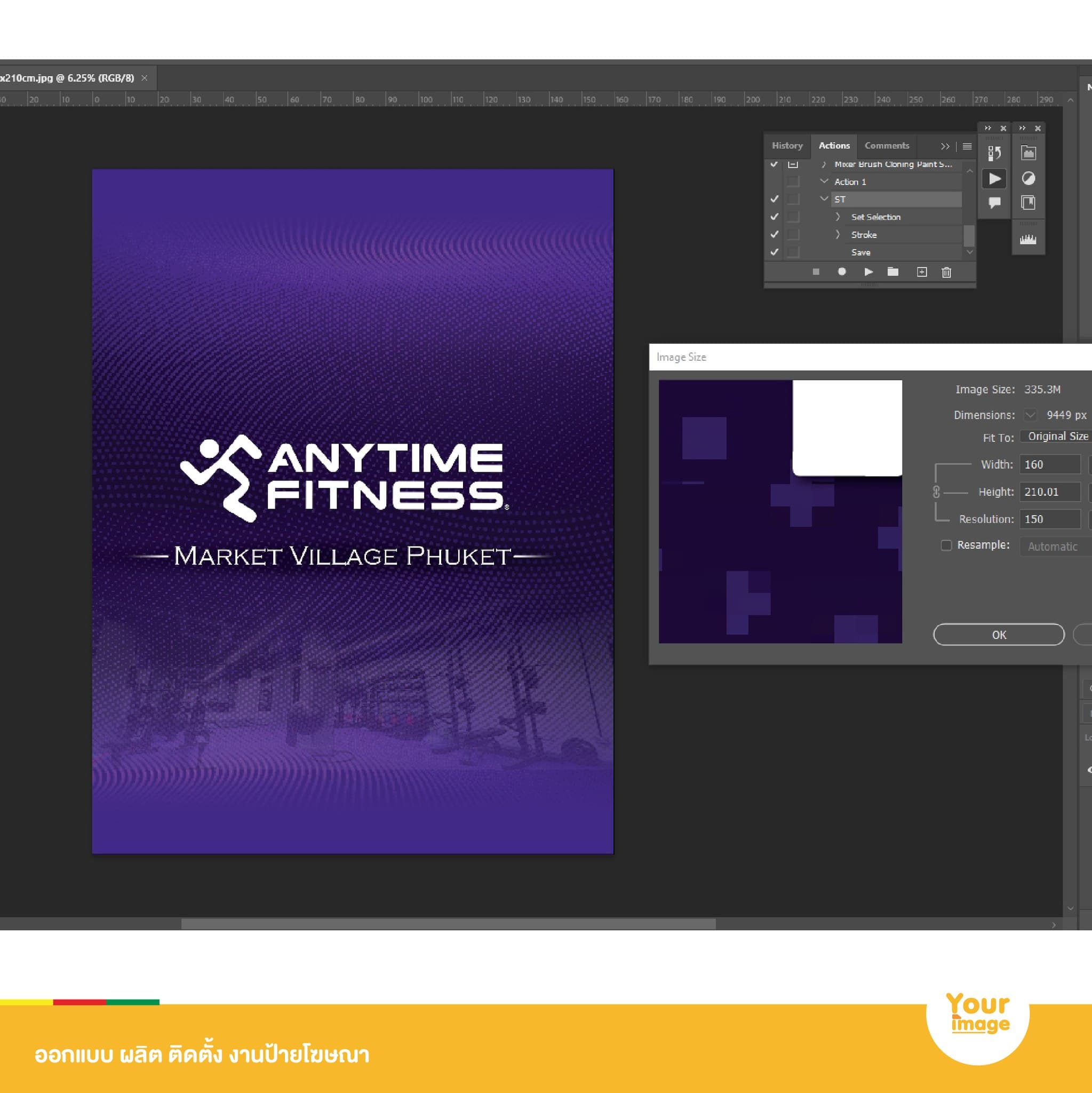The image size is (1092, 1093).
Task: Expand the Mixer Brush Cloning Paint action
Action: coord(824,164)
